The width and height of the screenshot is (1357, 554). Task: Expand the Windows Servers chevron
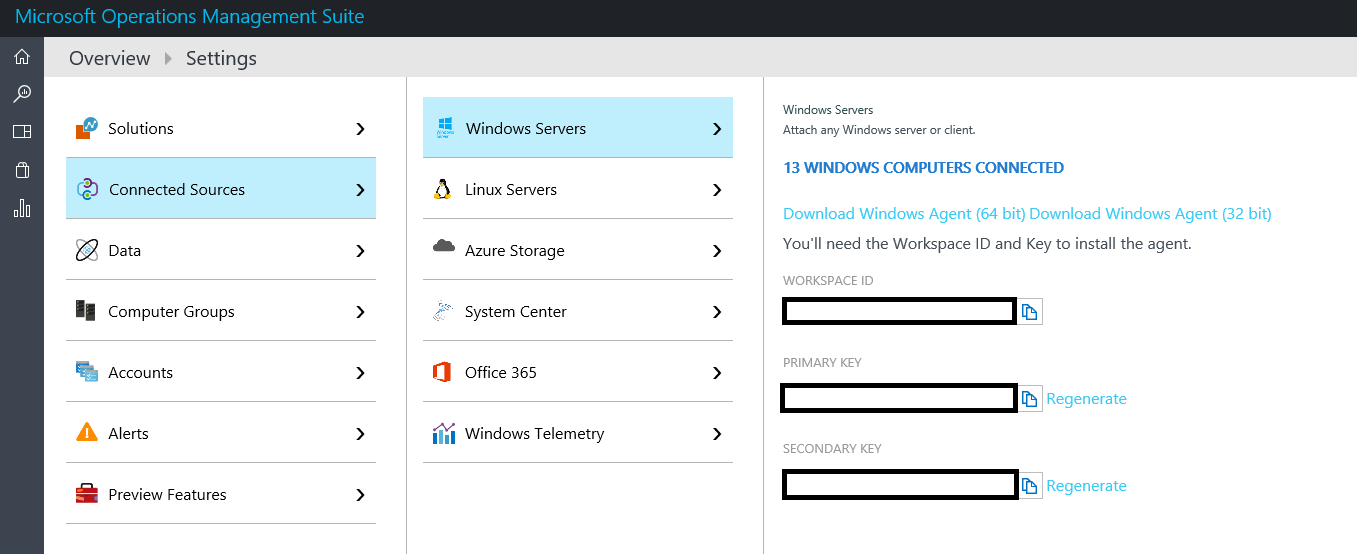tap(717, 129)
